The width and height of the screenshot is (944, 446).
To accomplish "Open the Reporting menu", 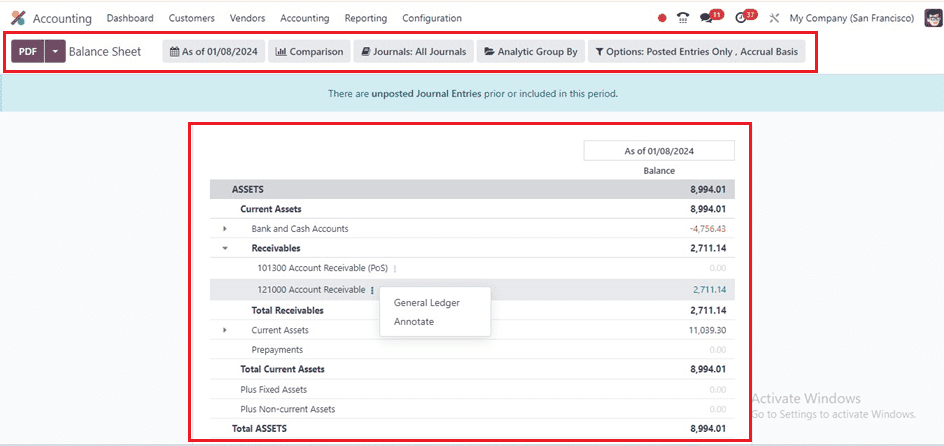I will (x=365, y=18).
